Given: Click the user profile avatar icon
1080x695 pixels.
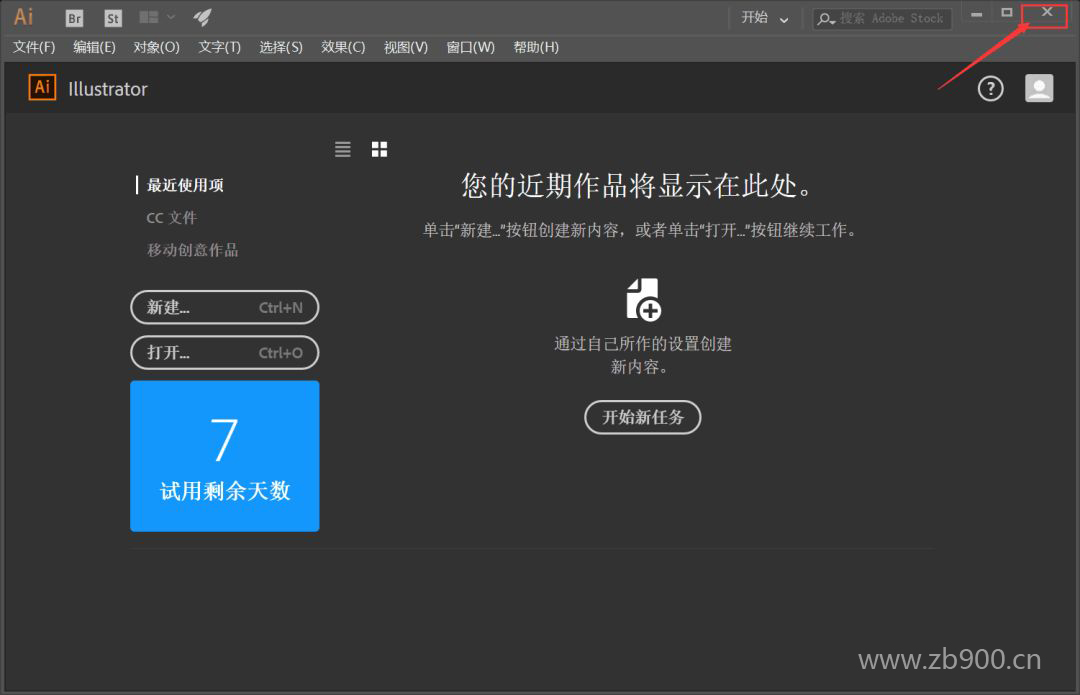Looking at the screenshot, I should pyautogui.click(x=1039, y=89).
